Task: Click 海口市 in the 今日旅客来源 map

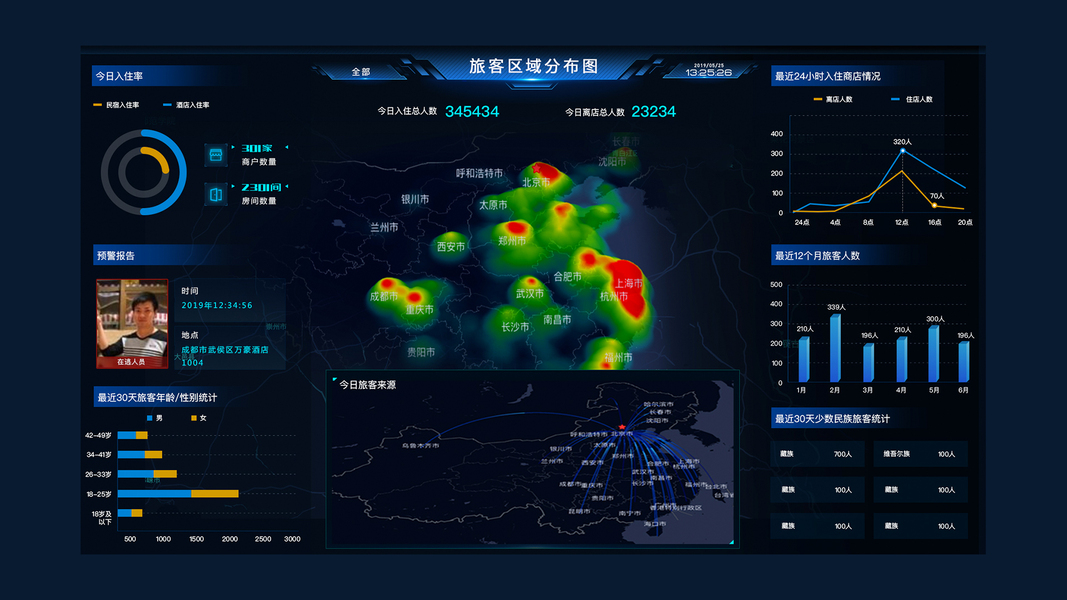Action: pyautogui.click(x=655, y=524)
